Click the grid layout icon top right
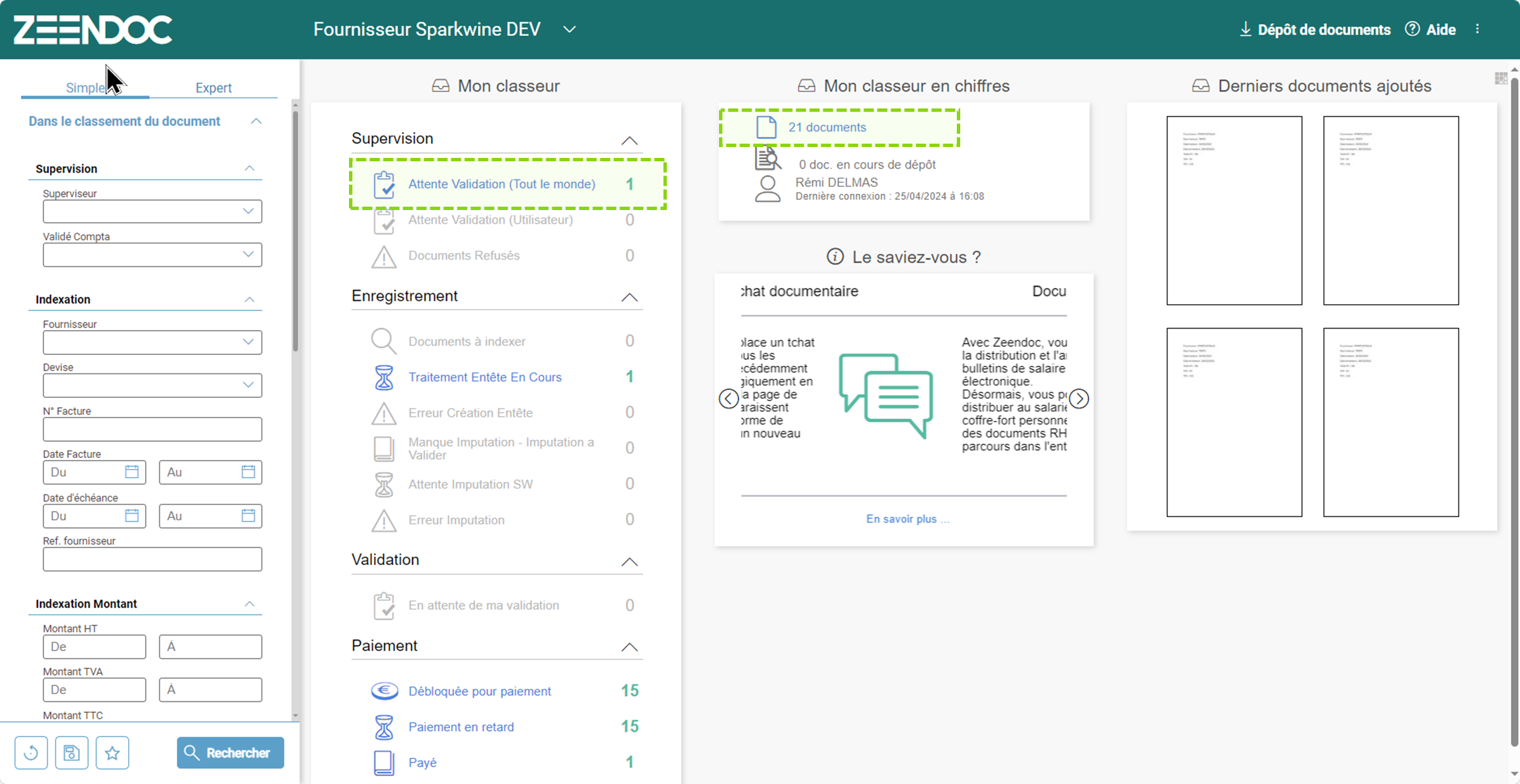 click(1500, 79)
